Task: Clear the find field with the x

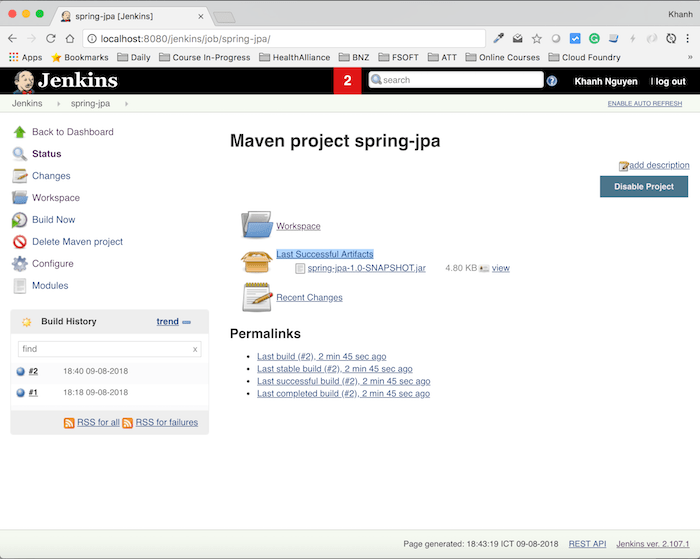Action: (195, 349)
